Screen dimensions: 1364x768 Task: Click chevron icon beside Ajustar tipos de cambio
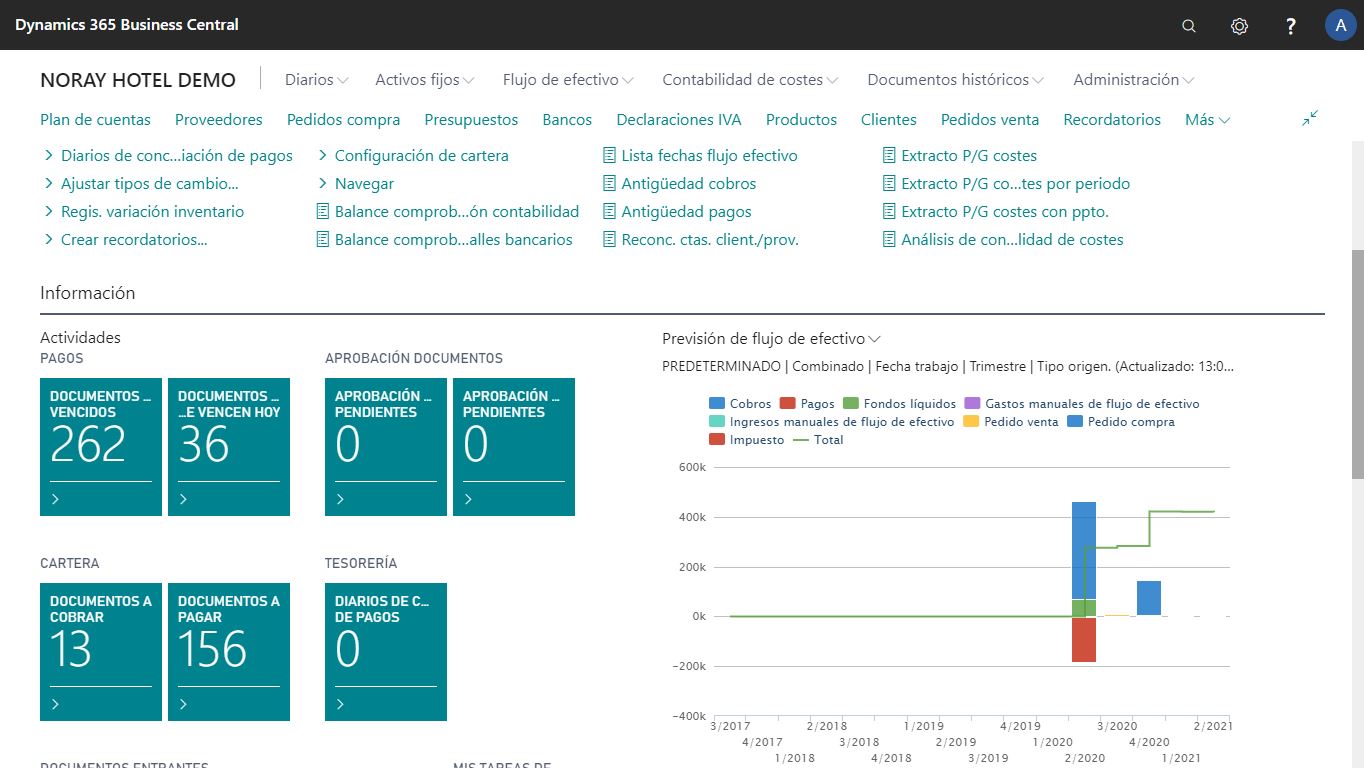[x=49, y=183]
